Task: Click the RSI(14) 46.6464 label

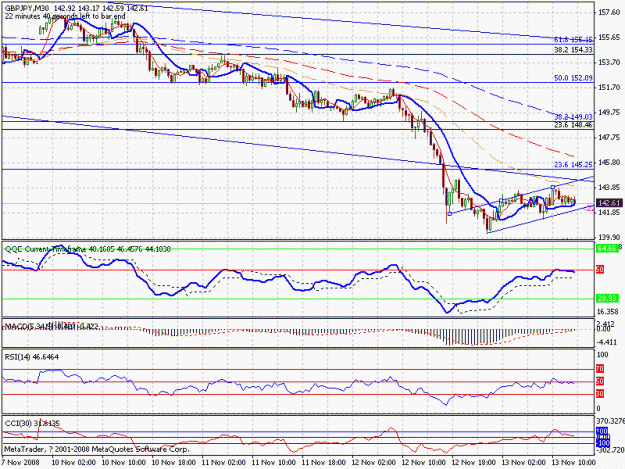Action: (31, 357)
